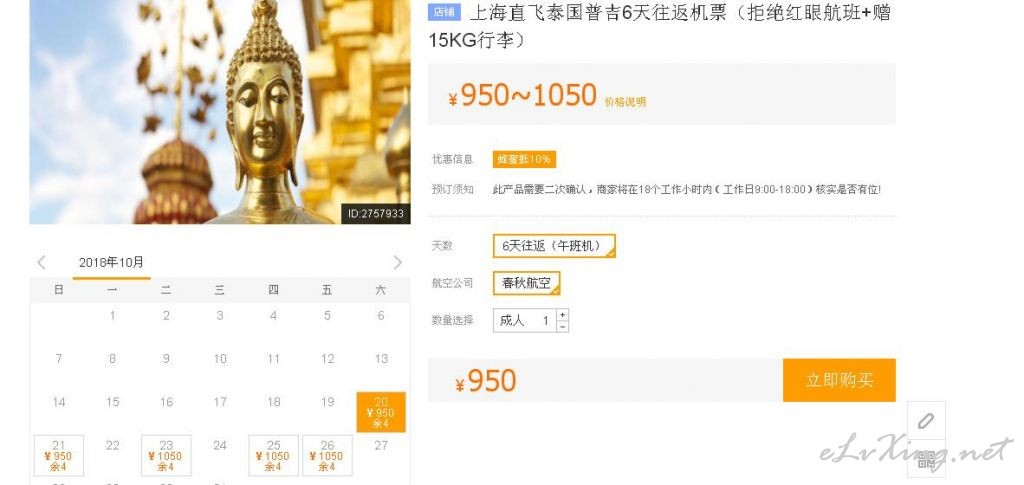Select October 21 priced ¥950

(x=59, y=456)
